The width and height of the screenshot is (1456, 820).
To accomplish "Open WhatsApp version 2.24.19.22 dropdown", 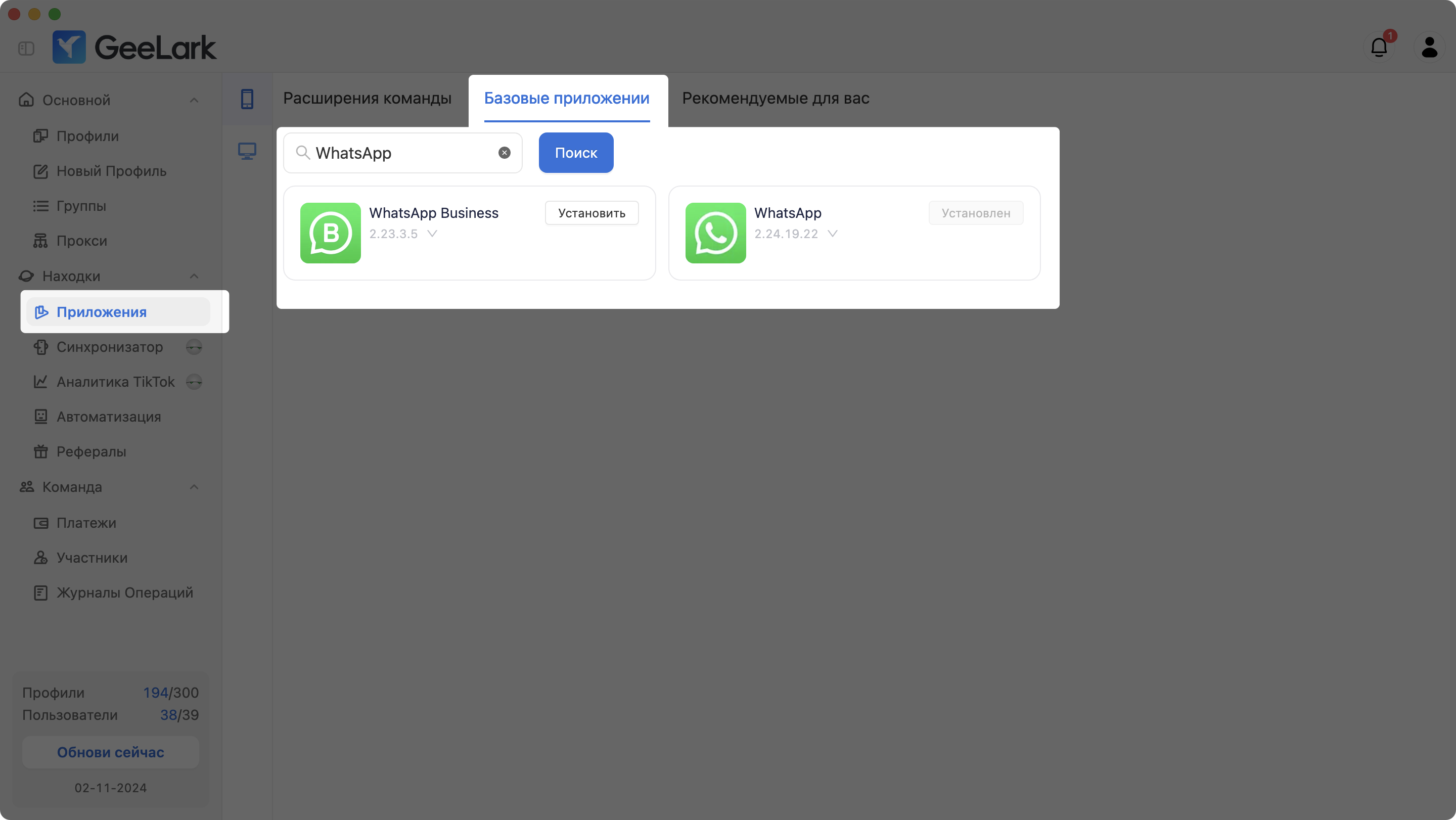I will click(x=832, y=234).
